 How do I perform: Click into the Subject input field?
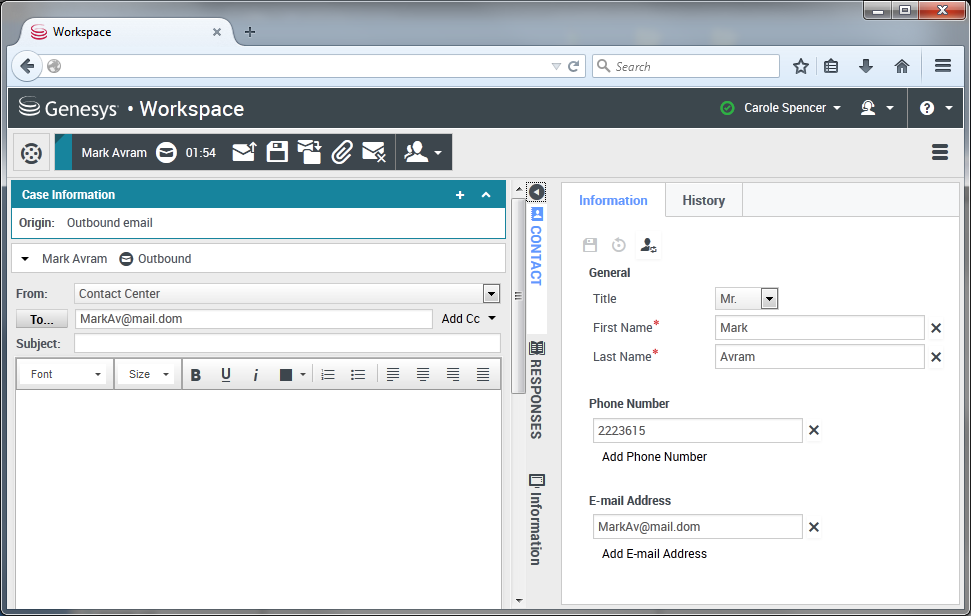[287, 344]
